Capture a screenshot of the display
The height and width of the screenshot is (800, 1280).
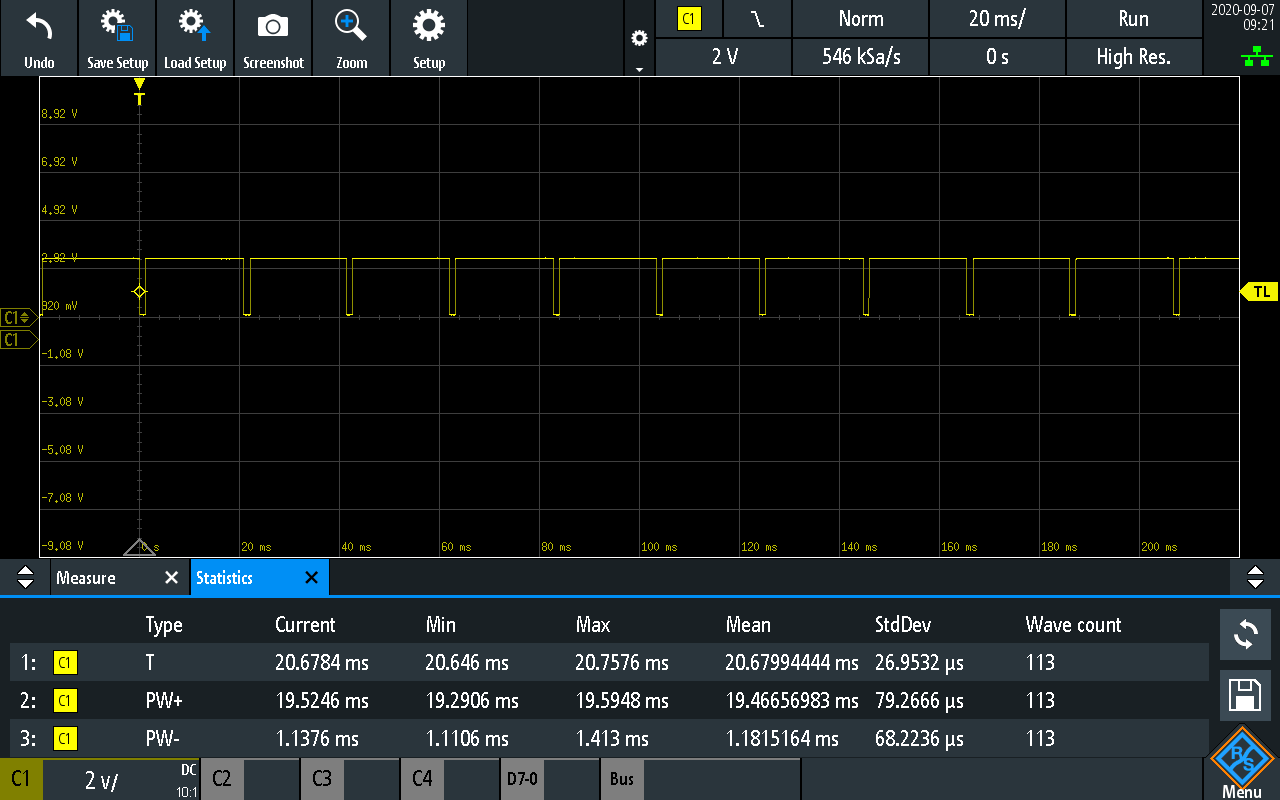273,37
